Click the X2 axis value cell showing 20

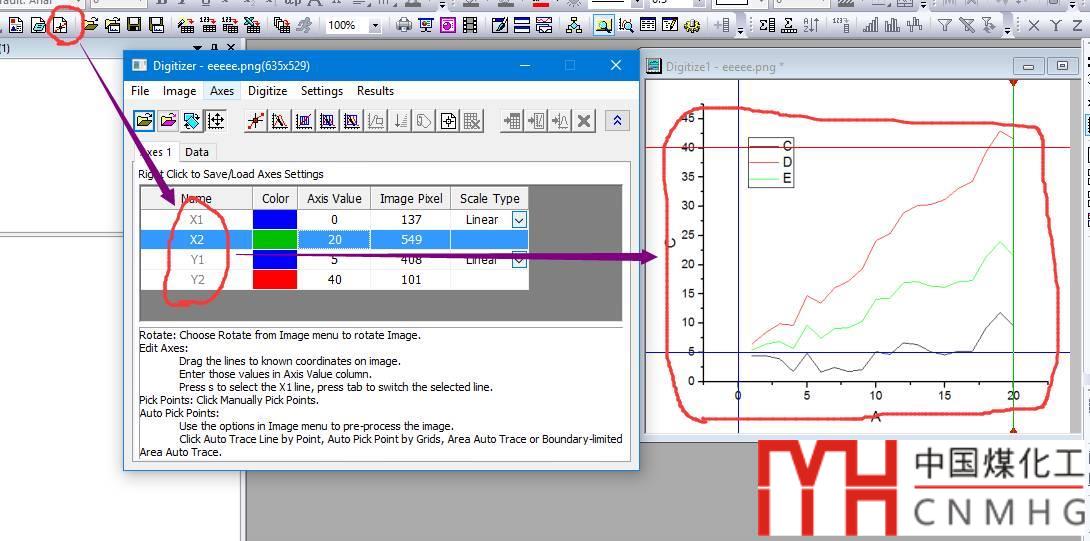coord(334,240)
